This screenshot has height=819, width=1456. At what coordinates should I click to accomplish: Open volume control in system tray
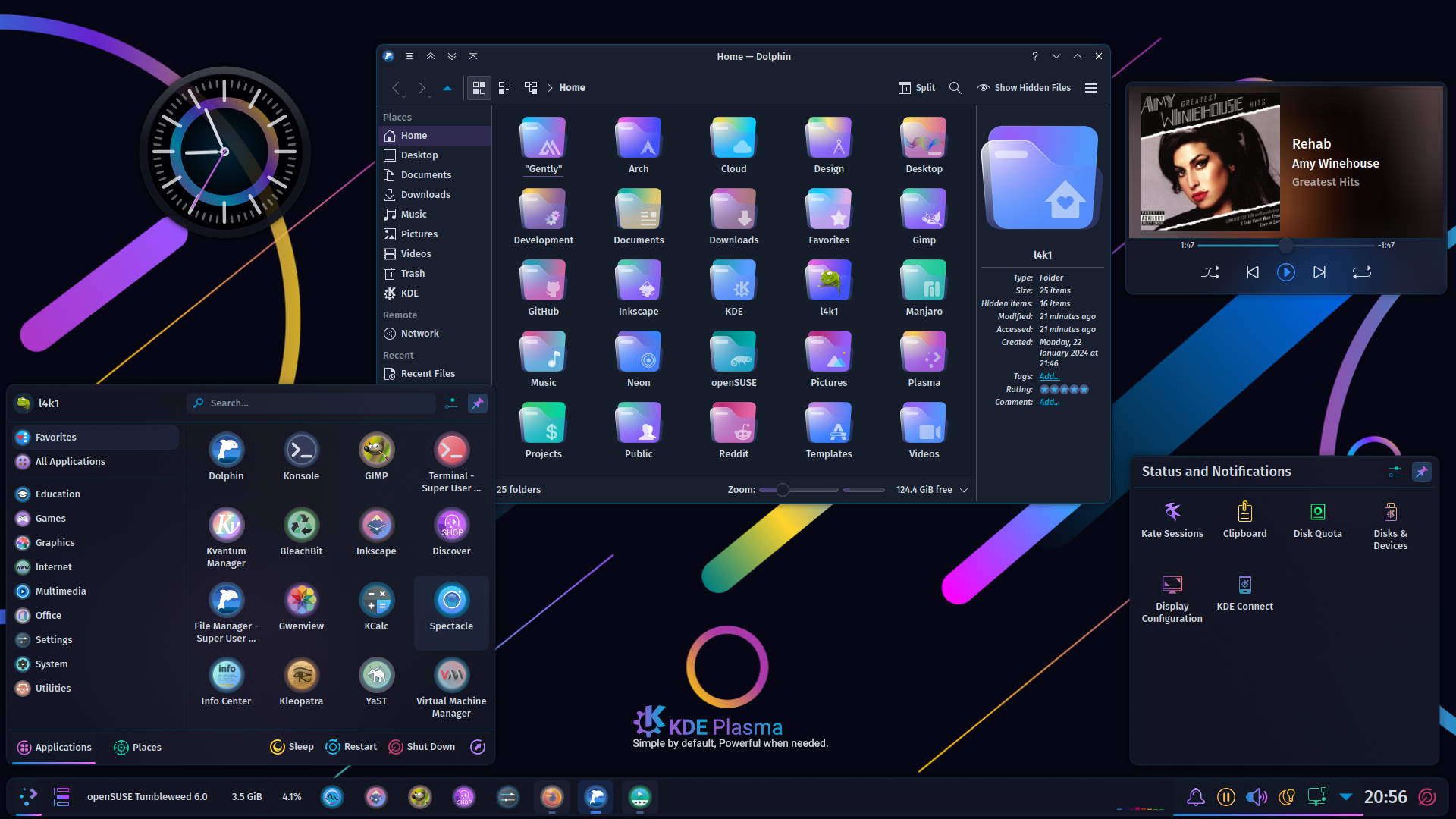1257,797
